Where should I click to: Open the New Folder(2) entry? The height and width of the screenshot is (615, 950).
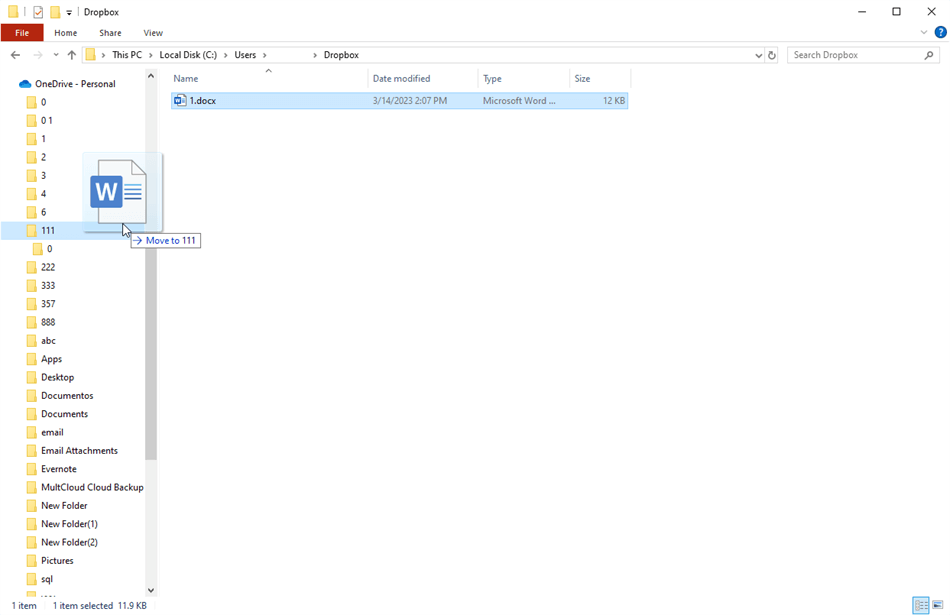pos(69,542)
